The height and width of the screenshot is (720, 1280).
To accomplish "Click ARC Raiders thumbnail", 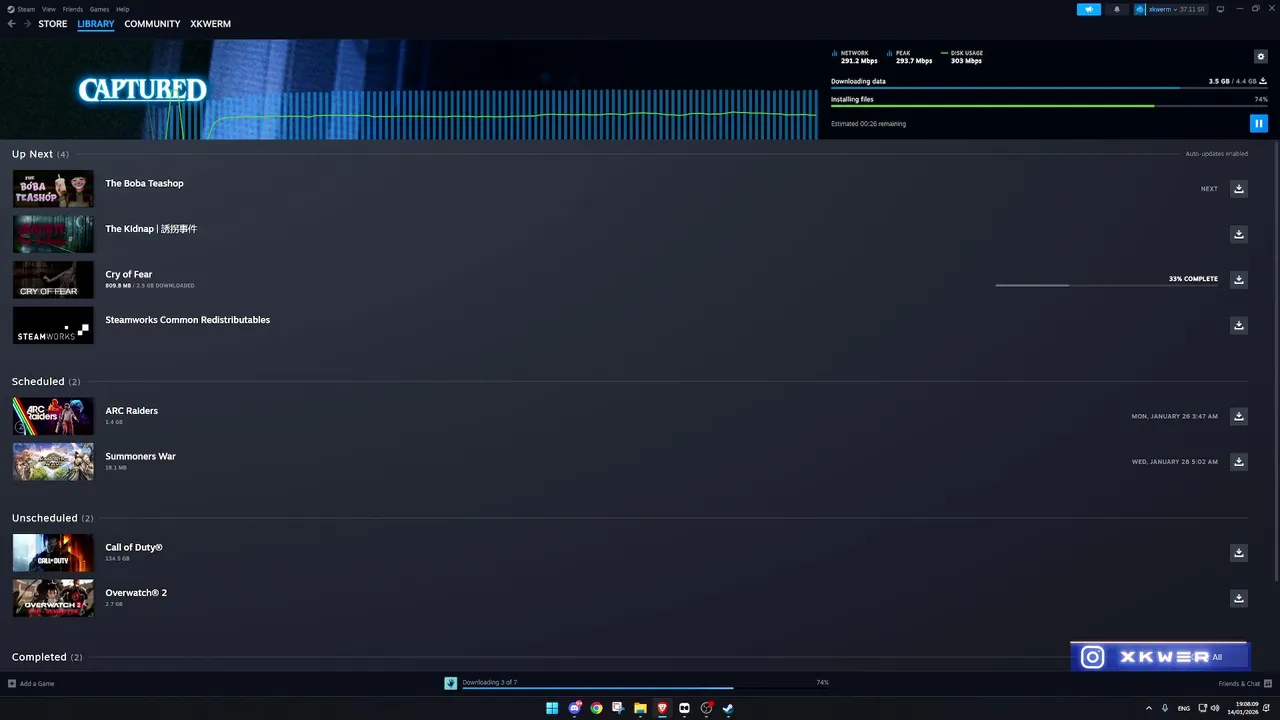I will tap(53, 416).
